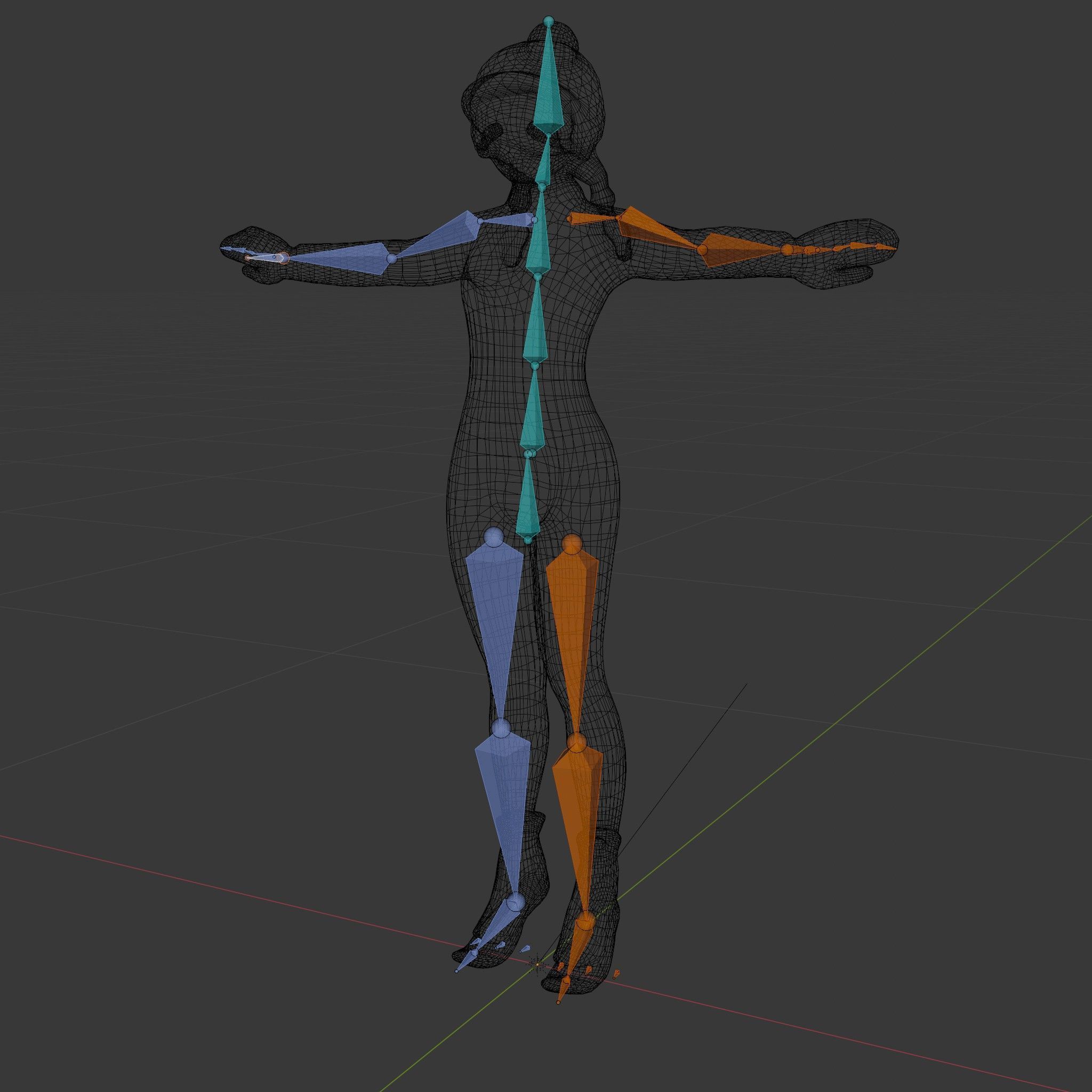Click the 3D cursor at the grid origin
Image resolution: width=1092 pixels, height=1092 pixels.
[x=536, y=963]
